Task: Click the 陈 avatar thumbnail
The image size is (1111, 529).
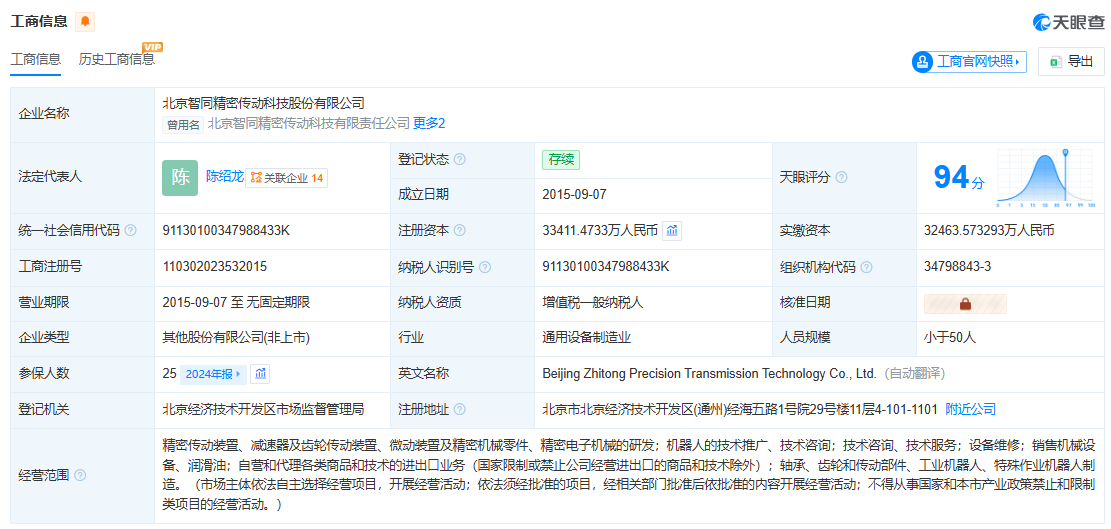Action: (x=180, y=178)
